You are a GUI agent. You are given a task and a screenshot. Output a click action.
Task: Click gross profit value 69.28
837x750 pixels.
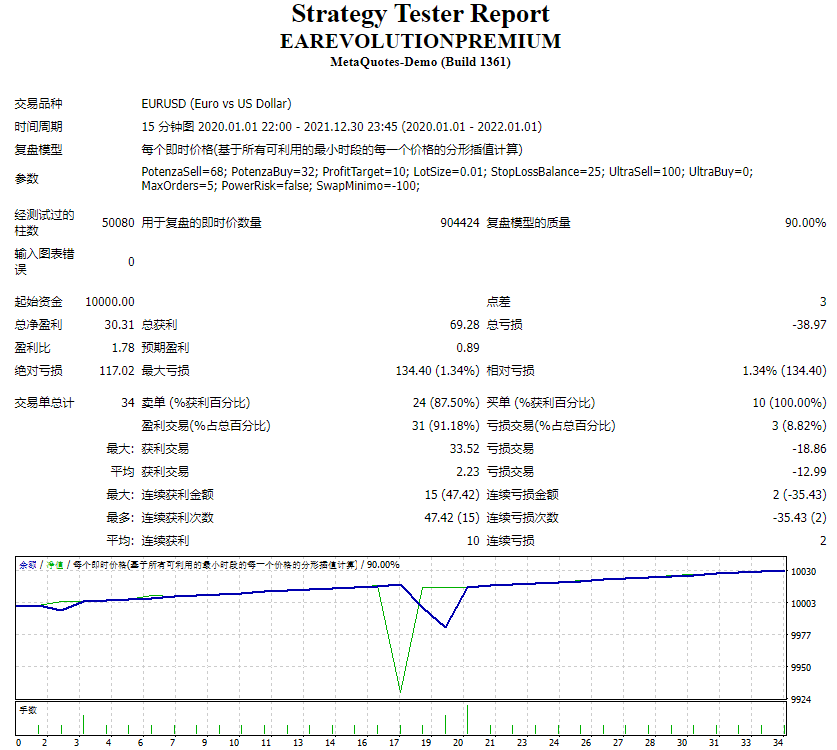click(464, 325)
